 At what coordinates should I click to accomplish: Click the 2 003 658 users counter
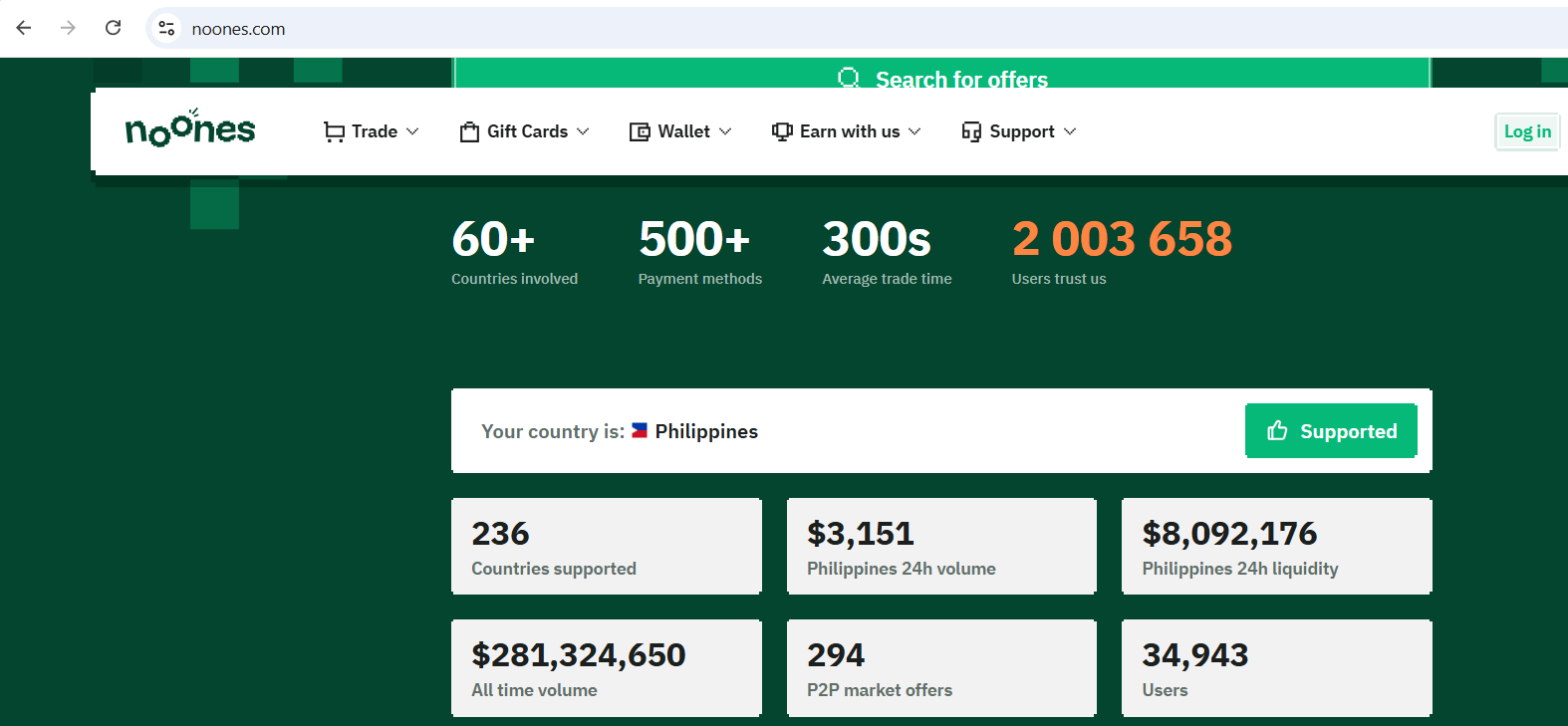(x=1123, y=239)
